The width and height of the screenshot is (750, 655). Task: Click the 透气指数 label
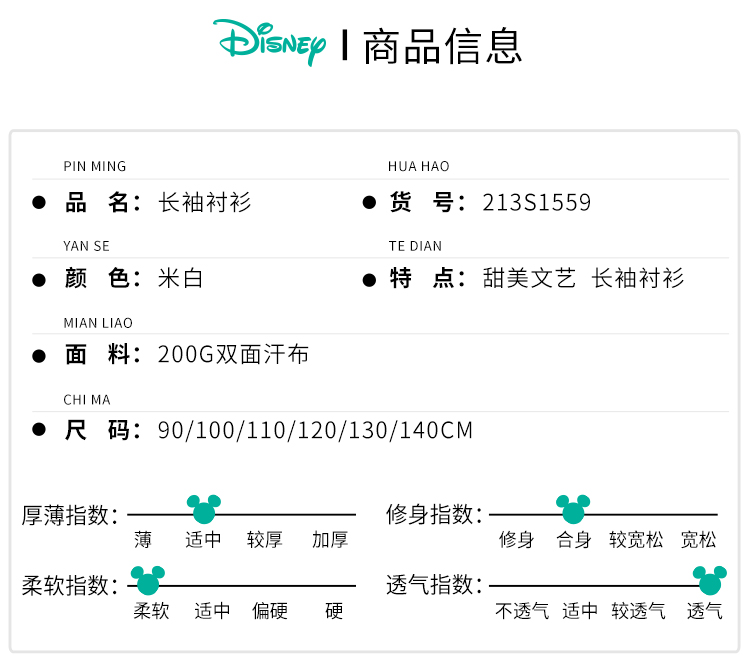click(x=435, y=585)
